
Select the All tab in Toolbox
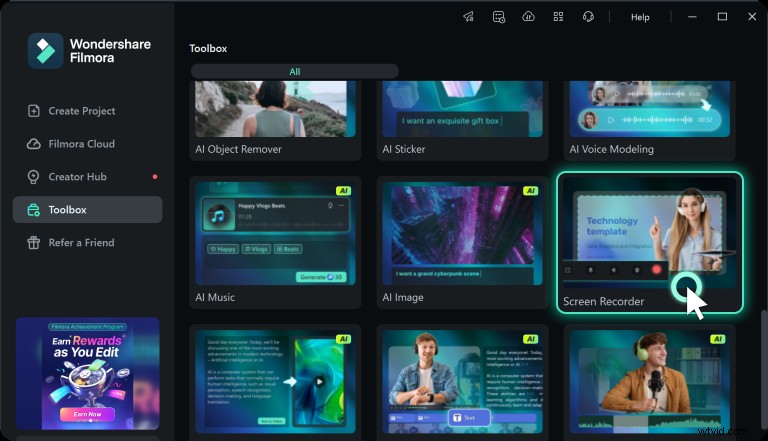[294, 72]
